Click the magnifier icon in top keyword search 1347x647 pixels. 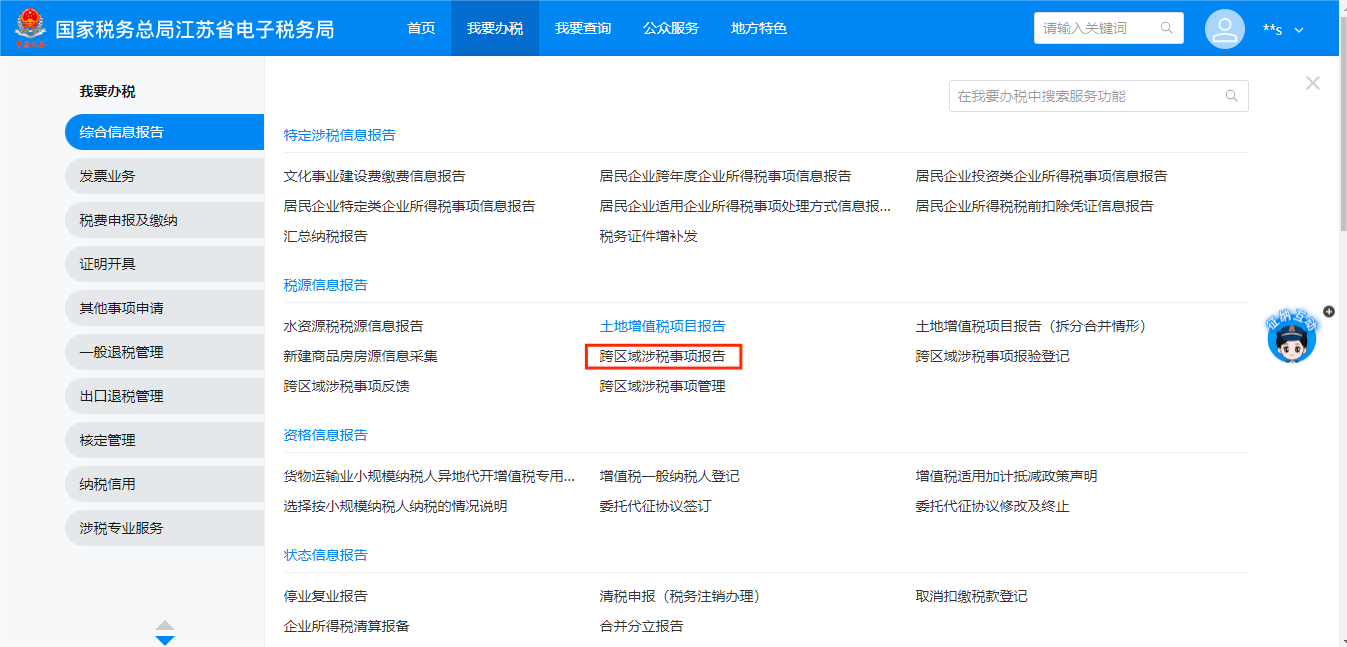[1166, 28]
